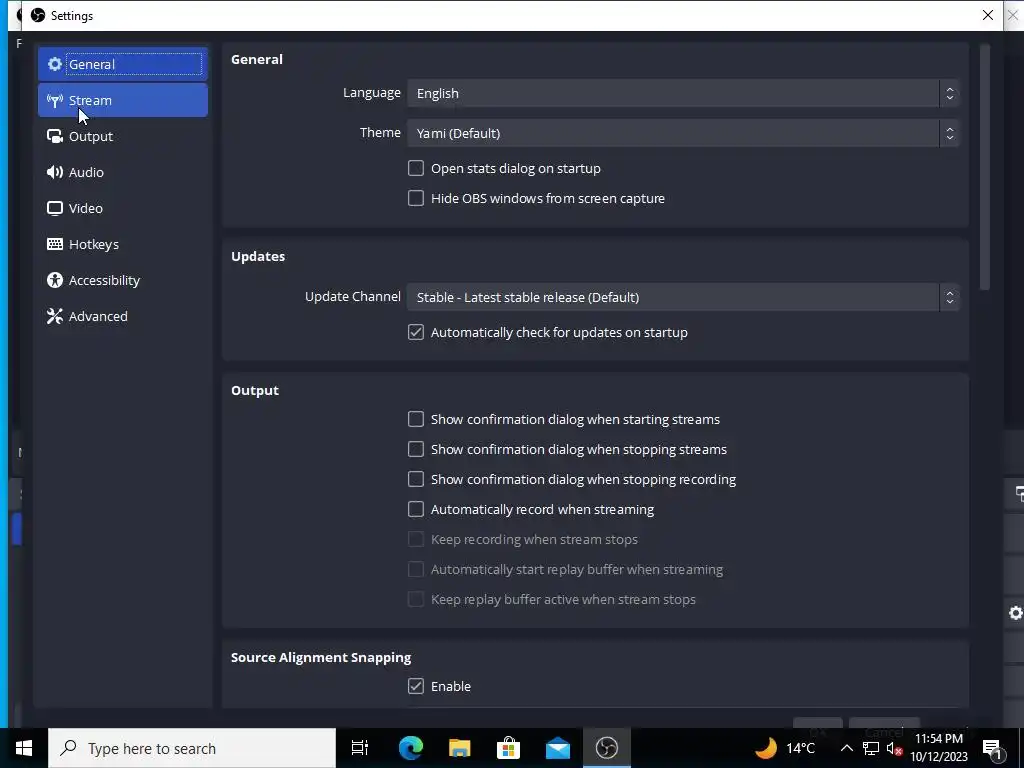Click the network icon in the system tray
The height and width of the screenshot is (768, 1024).
[x=871, y=748]
